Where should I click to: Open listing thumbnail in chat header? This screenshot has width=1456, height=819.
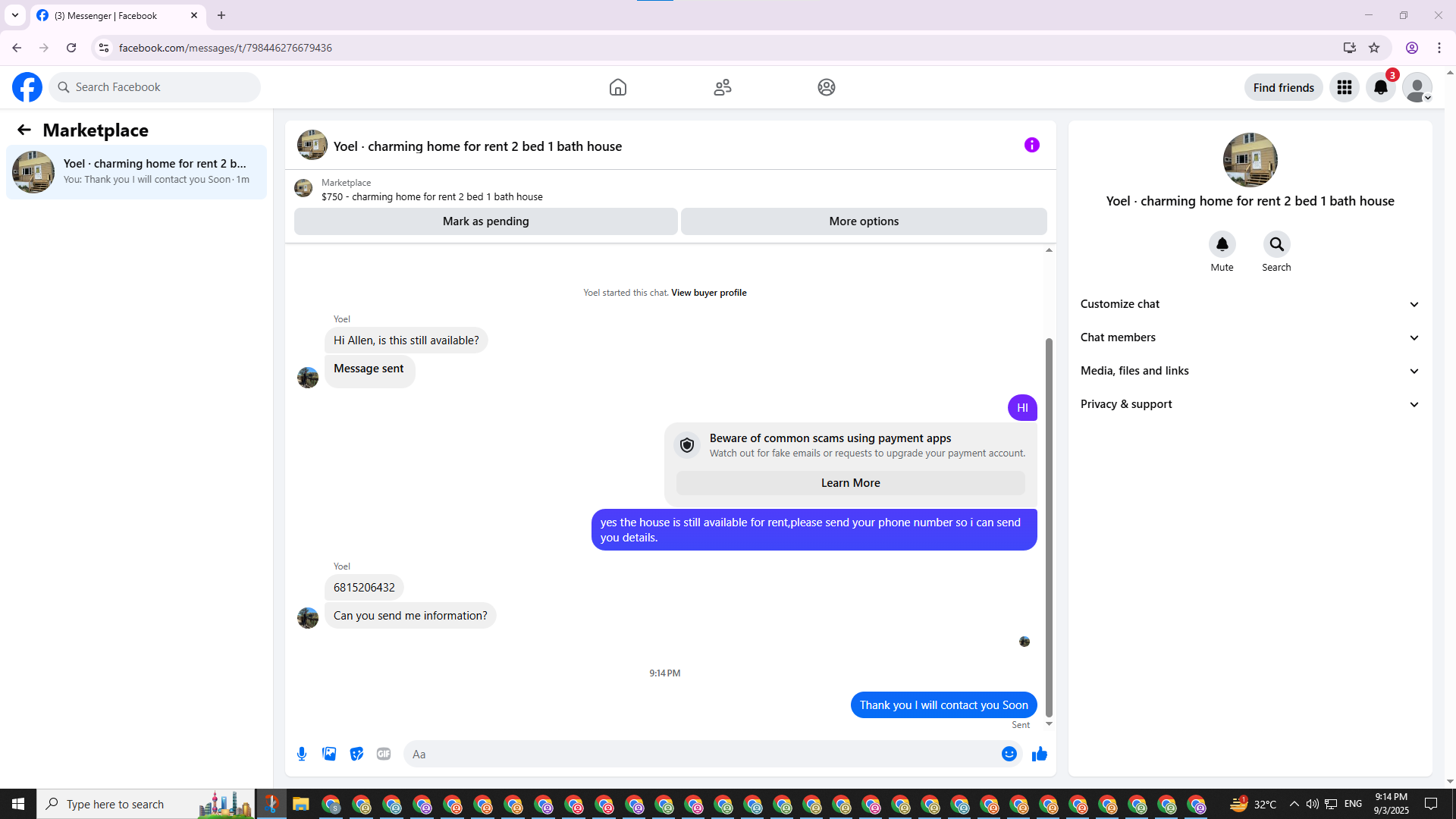[x=312, y=145]
